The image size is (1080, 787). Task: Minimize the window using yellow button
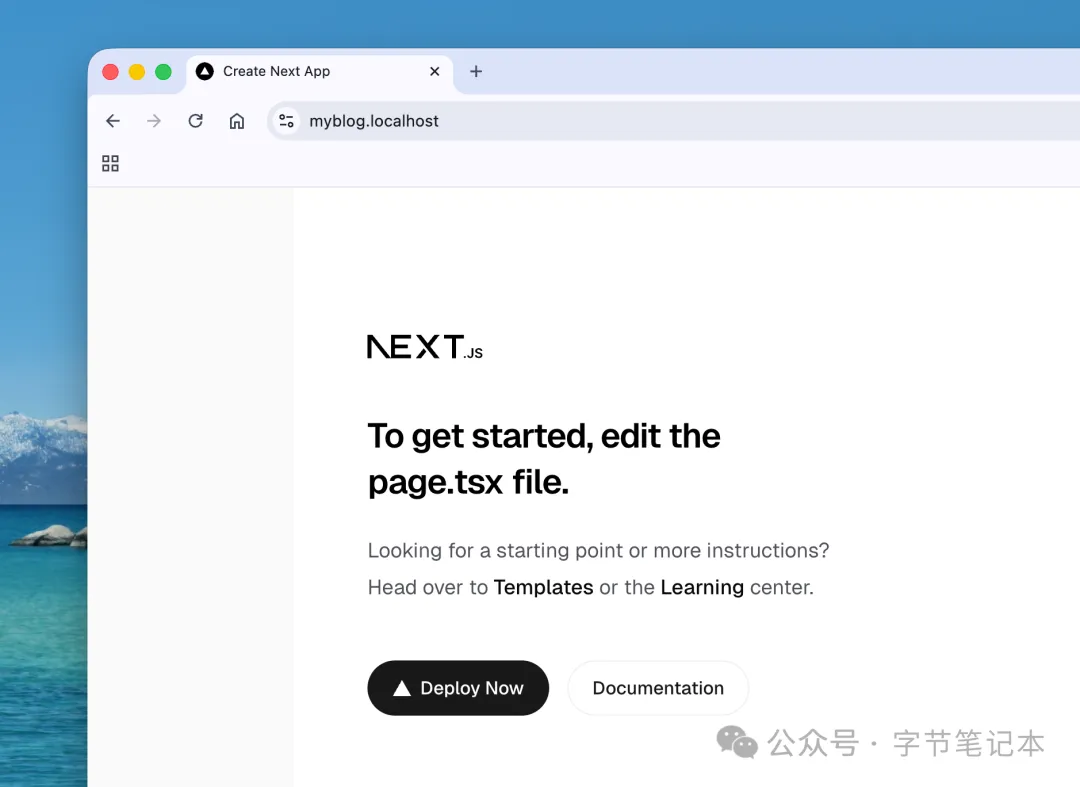(137, 72)
